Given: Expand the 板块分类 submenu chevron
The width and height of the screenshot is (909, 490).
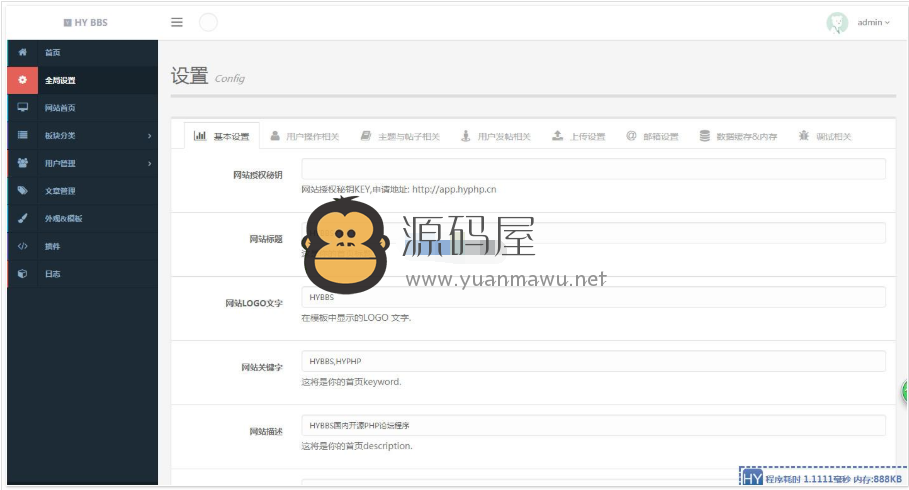Looking at the screenshot, I should [150, 135].
